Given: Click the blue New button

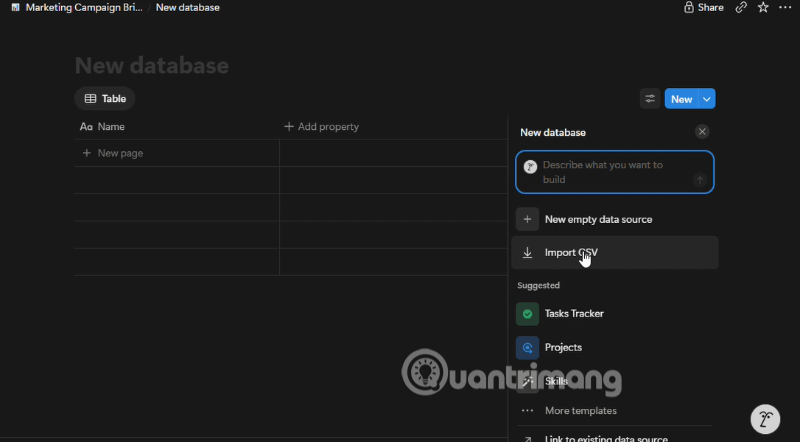Looking at the screenshot, I should (x=681, y=99).
